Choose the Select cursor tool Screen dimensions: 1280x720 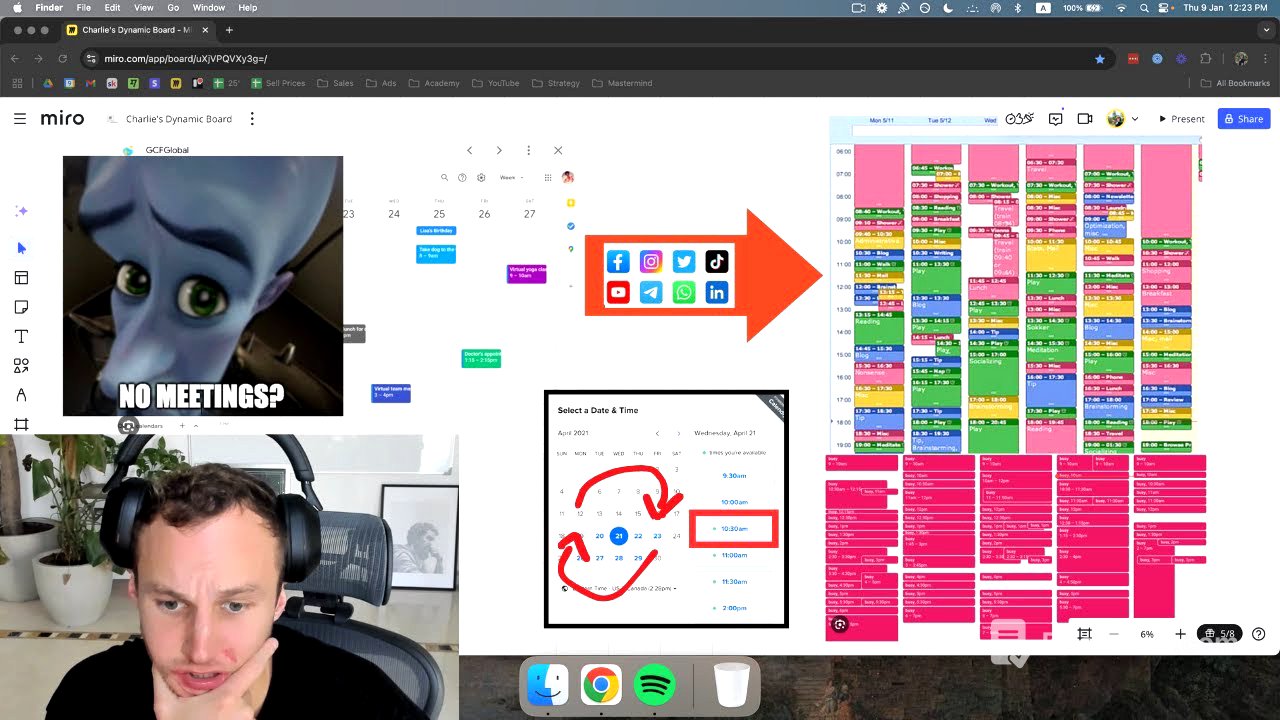(x=21, y=248)
